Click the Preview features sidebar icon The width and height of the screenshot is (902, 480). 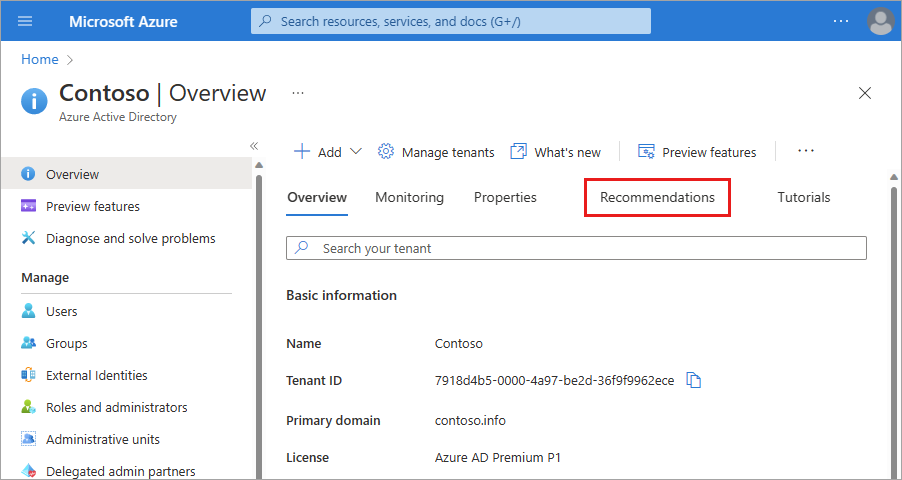tap(28, 206)
